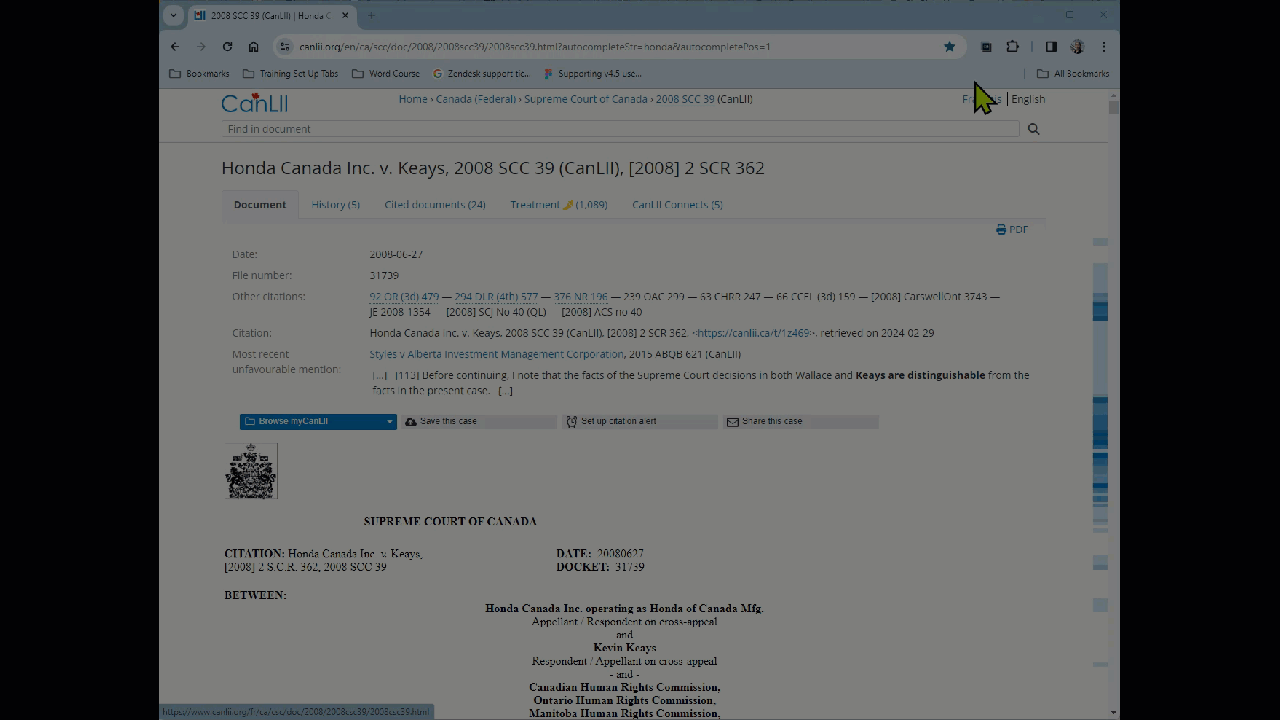Open the Chrome three-dot menu
The height and width of the screenshot is (720, 1280).
click(1103, 47)
